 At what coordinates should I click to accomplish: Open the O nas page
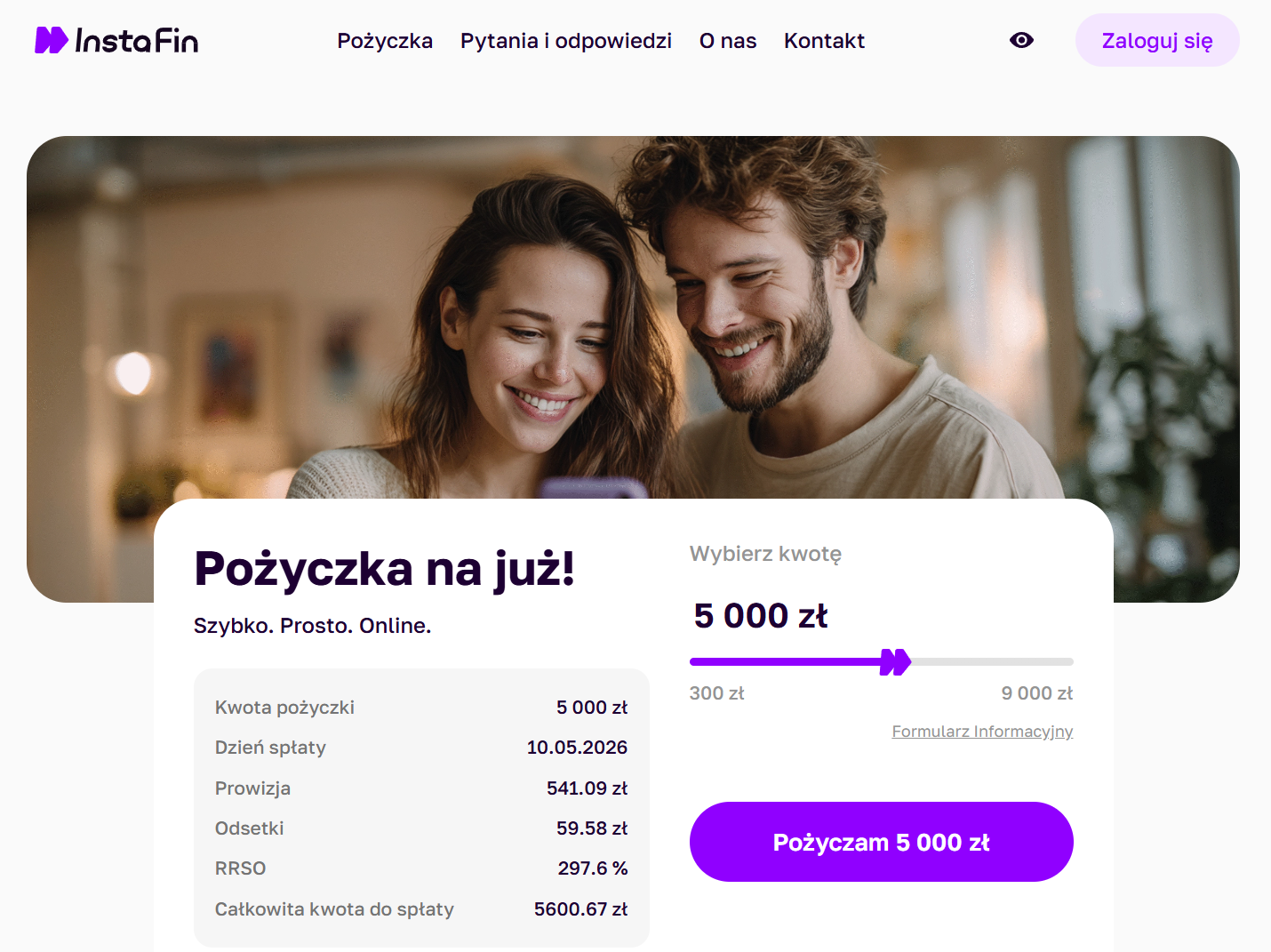point(727,41)
